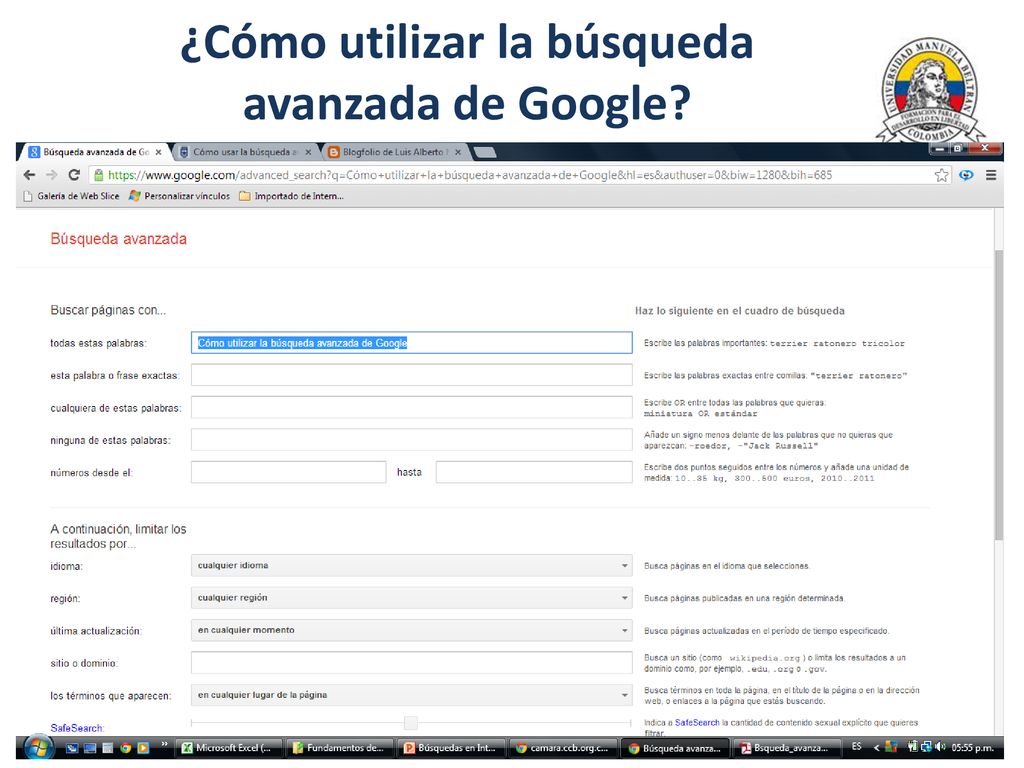The image size is (1024, 768).
Task: Click the address bar URL
Action: pos(470,175)
